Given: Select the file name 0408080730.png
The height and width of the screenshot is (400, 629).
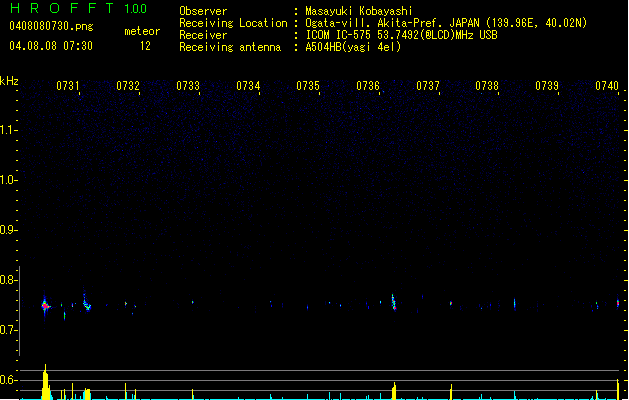Looking at the screenshot, I should click(51, 26).
